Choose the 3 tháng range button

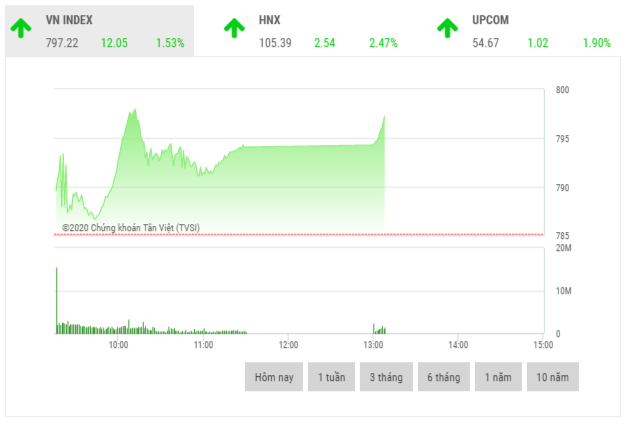coord(386,377)
